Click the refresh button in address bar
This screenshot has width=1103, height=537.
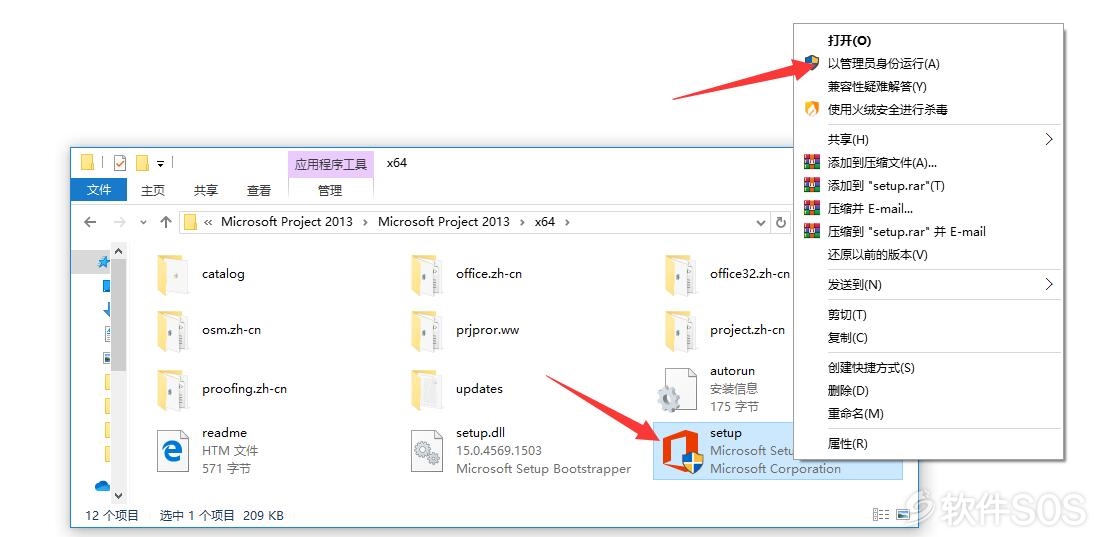point(780,222)
